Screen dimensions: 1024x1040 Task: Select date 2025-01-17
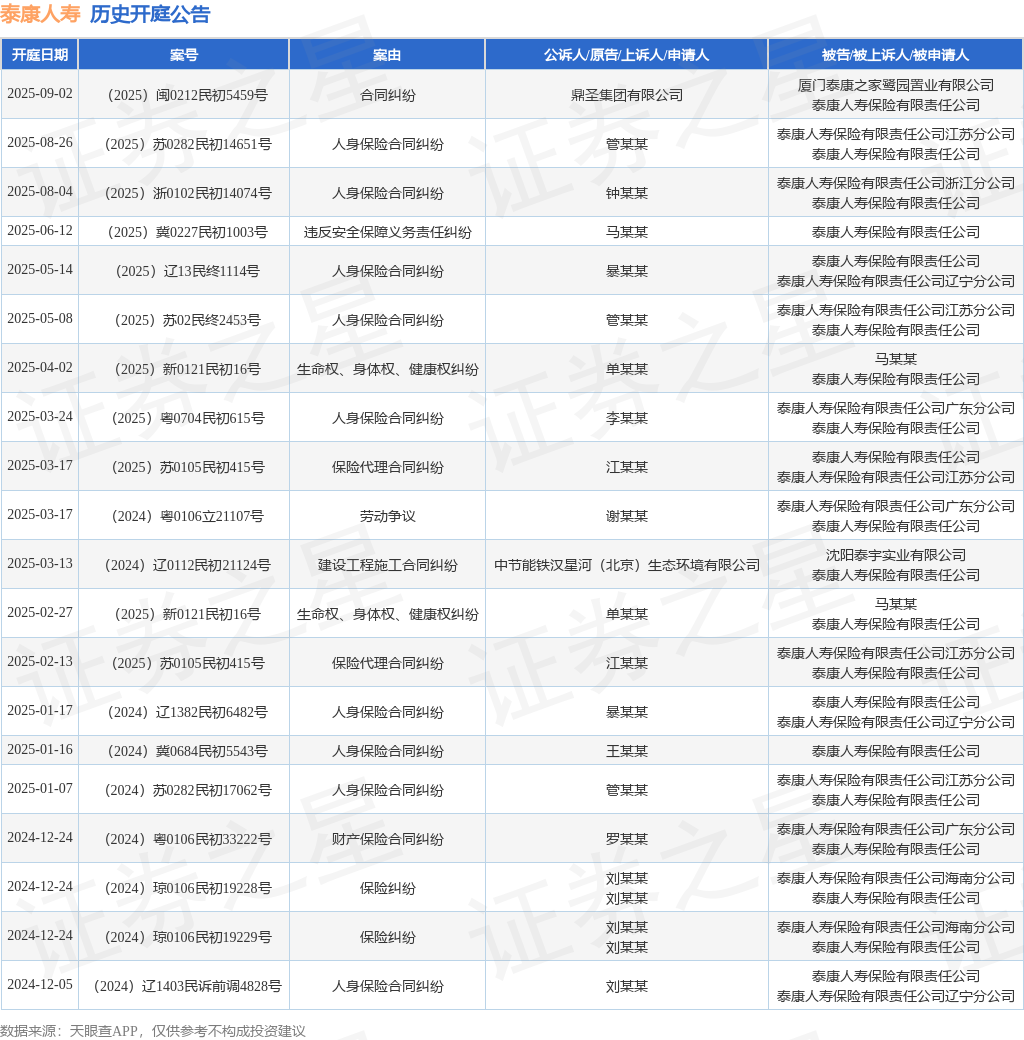40,711
